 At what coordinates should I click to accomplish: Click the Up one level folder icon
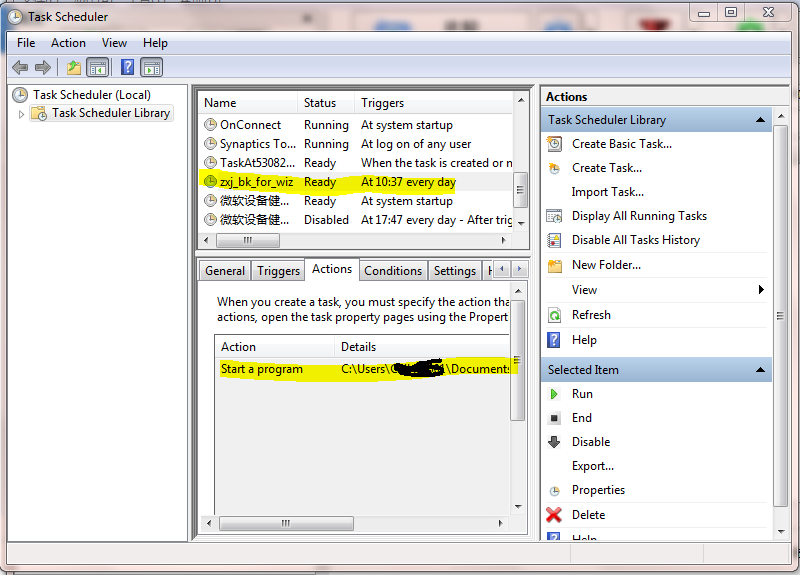[74, 67]
